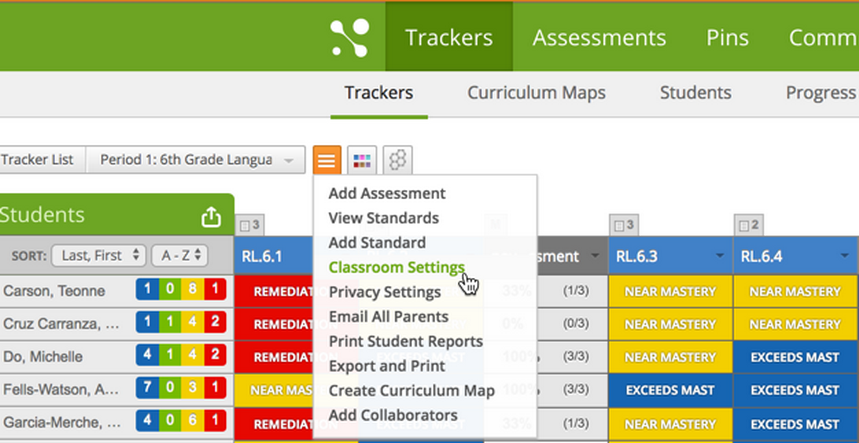Click the hexagon cluster icon

point(397,160)
